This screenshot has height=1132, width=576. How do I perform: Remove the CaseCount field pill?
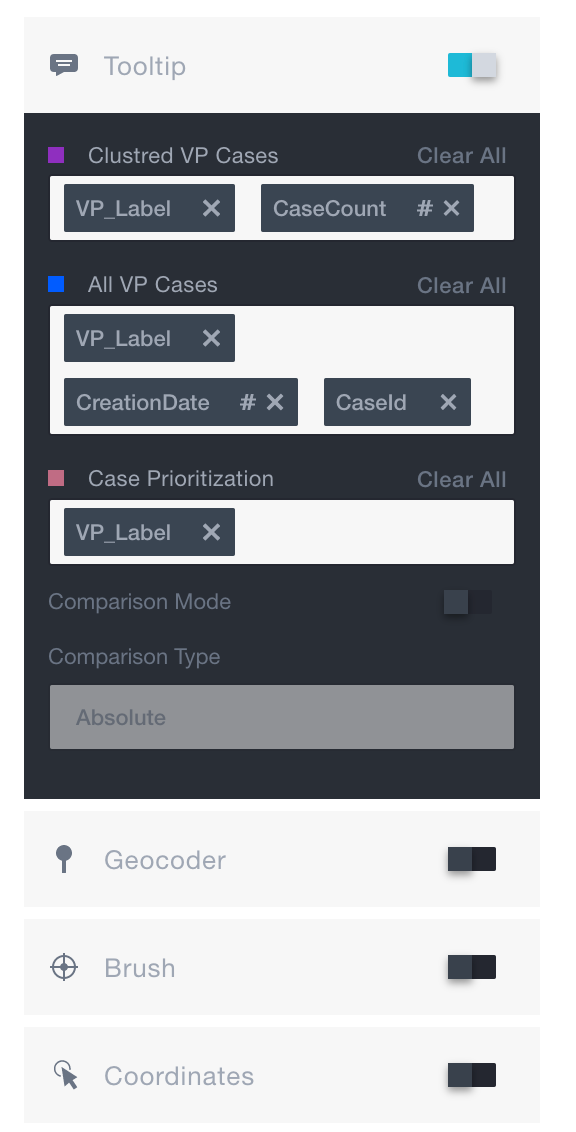[450, 208]
